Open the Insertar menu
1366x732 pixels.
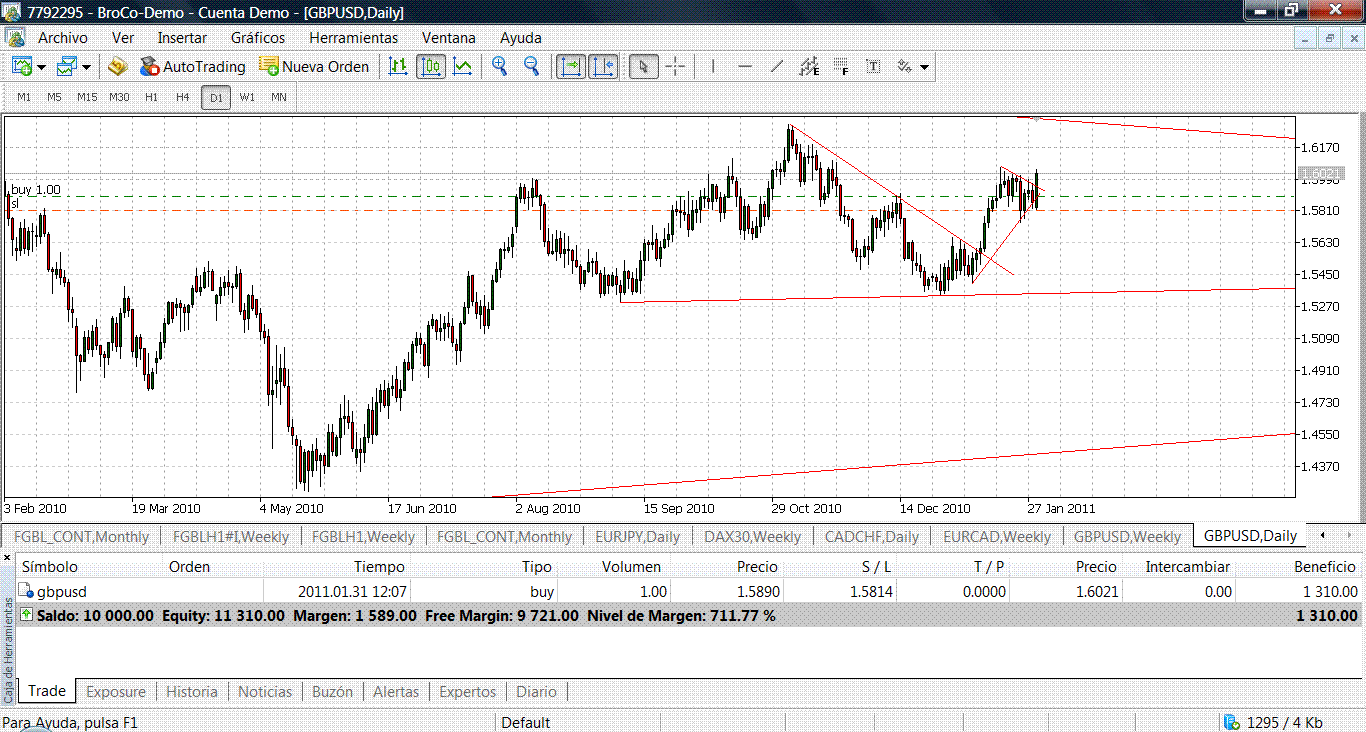click(x=182, y=38)
